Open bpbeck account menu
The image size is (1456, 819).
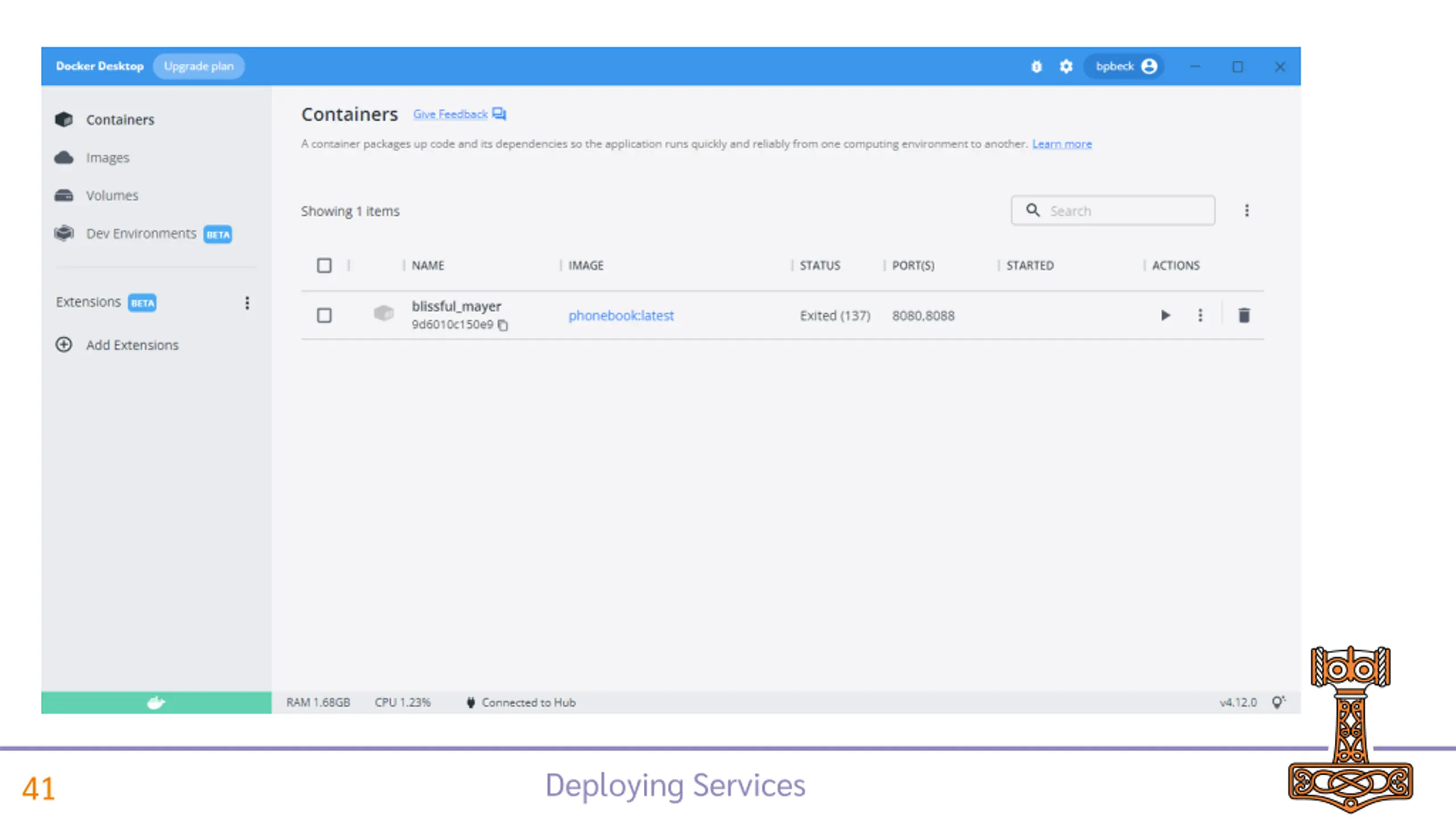pyautogui.click(x=1125, y=67)
